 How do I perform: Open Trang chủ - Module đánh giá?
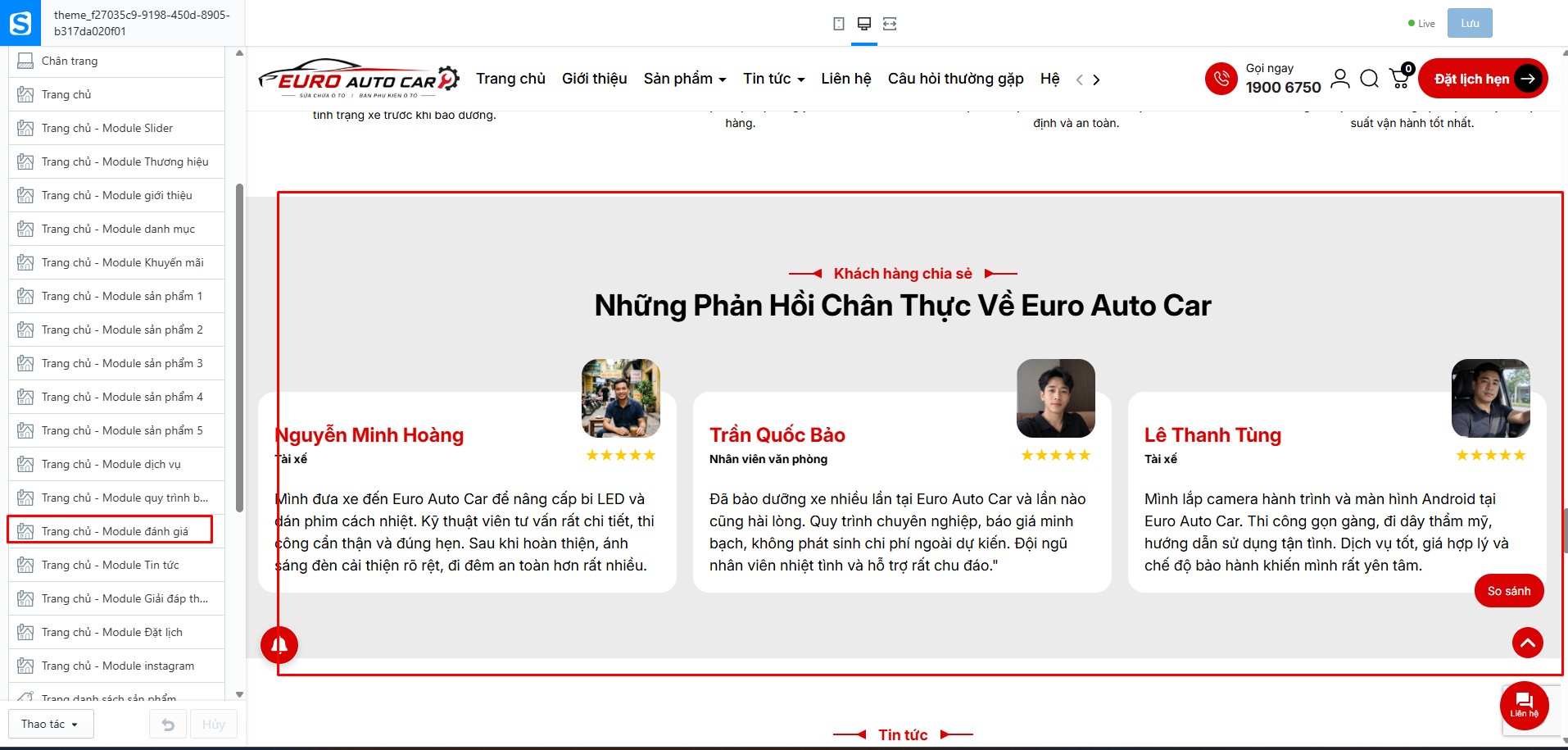[116, 531]
